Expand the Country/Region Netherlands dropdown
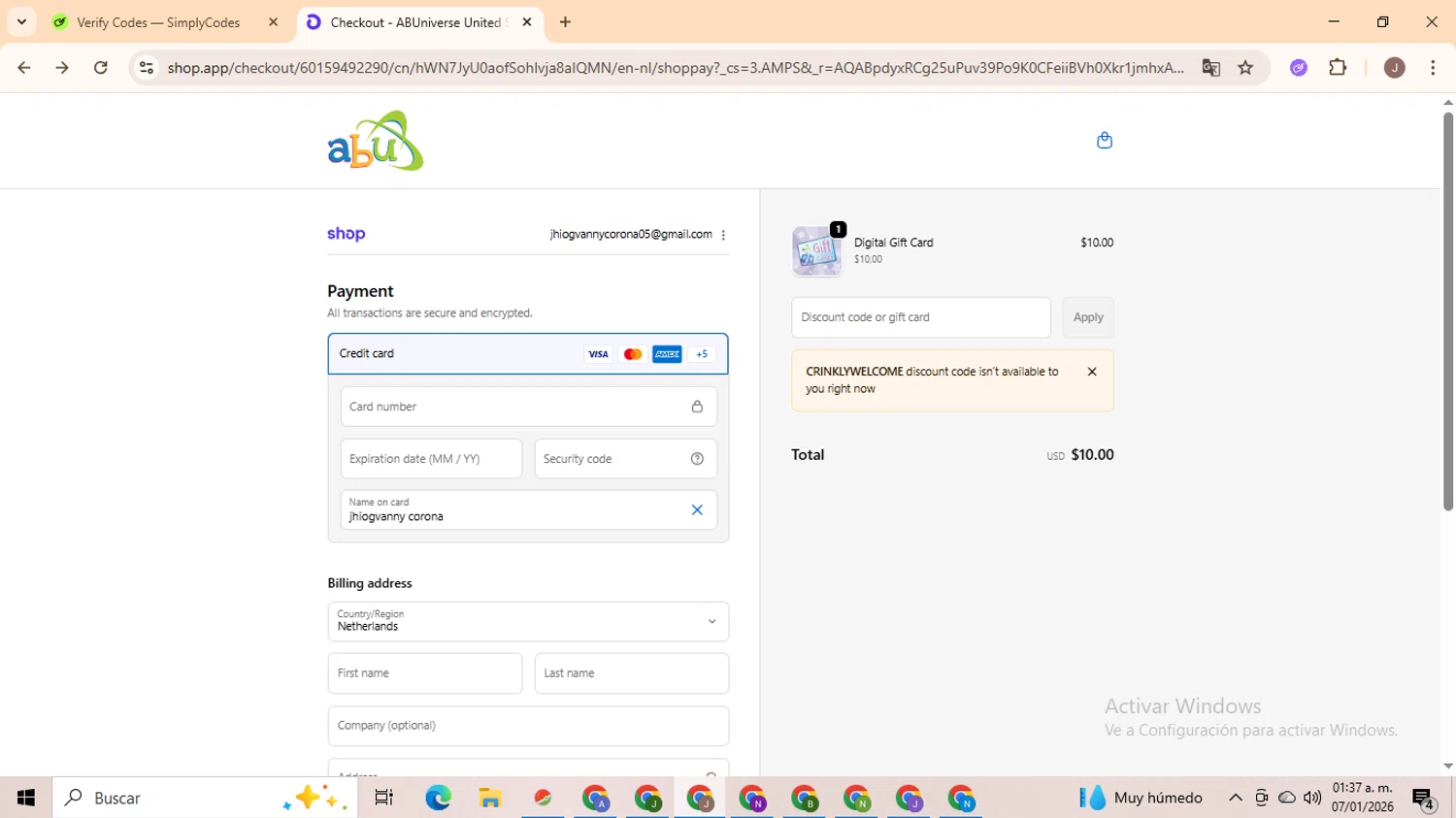This screenshot has height=818, width=1456. point(528,621)
